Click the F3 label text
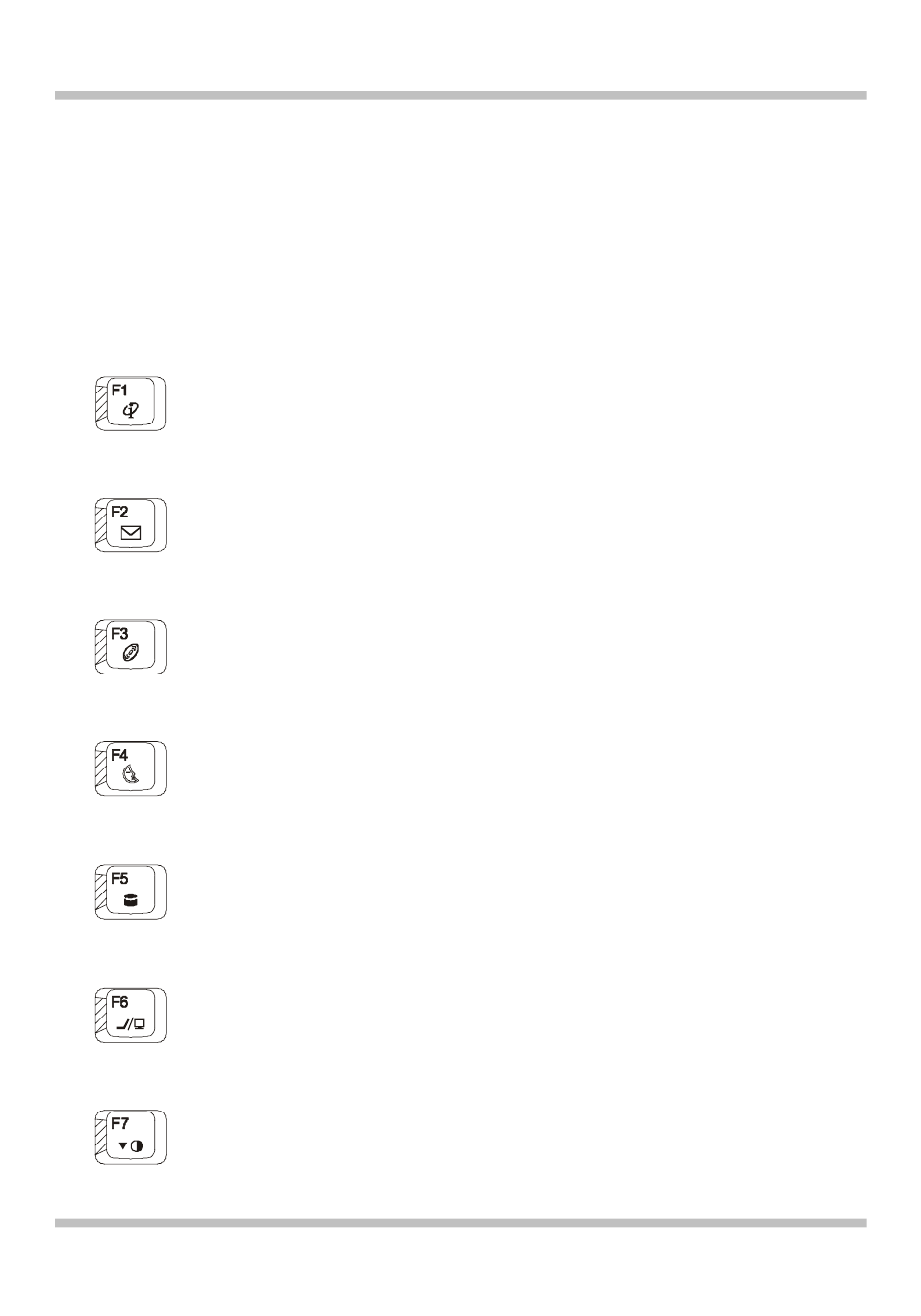The image size is (921, 1316). tap(120, 633)
